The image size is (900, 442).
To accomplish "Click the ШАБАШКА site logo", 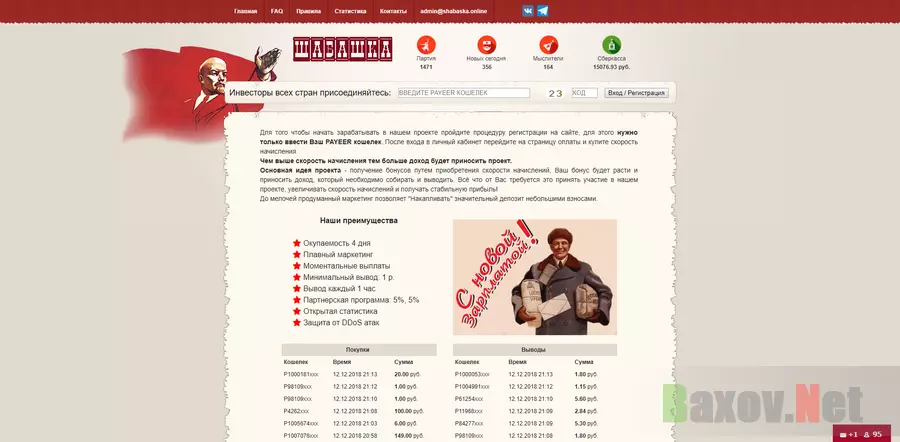I will [x=343, y=49].
